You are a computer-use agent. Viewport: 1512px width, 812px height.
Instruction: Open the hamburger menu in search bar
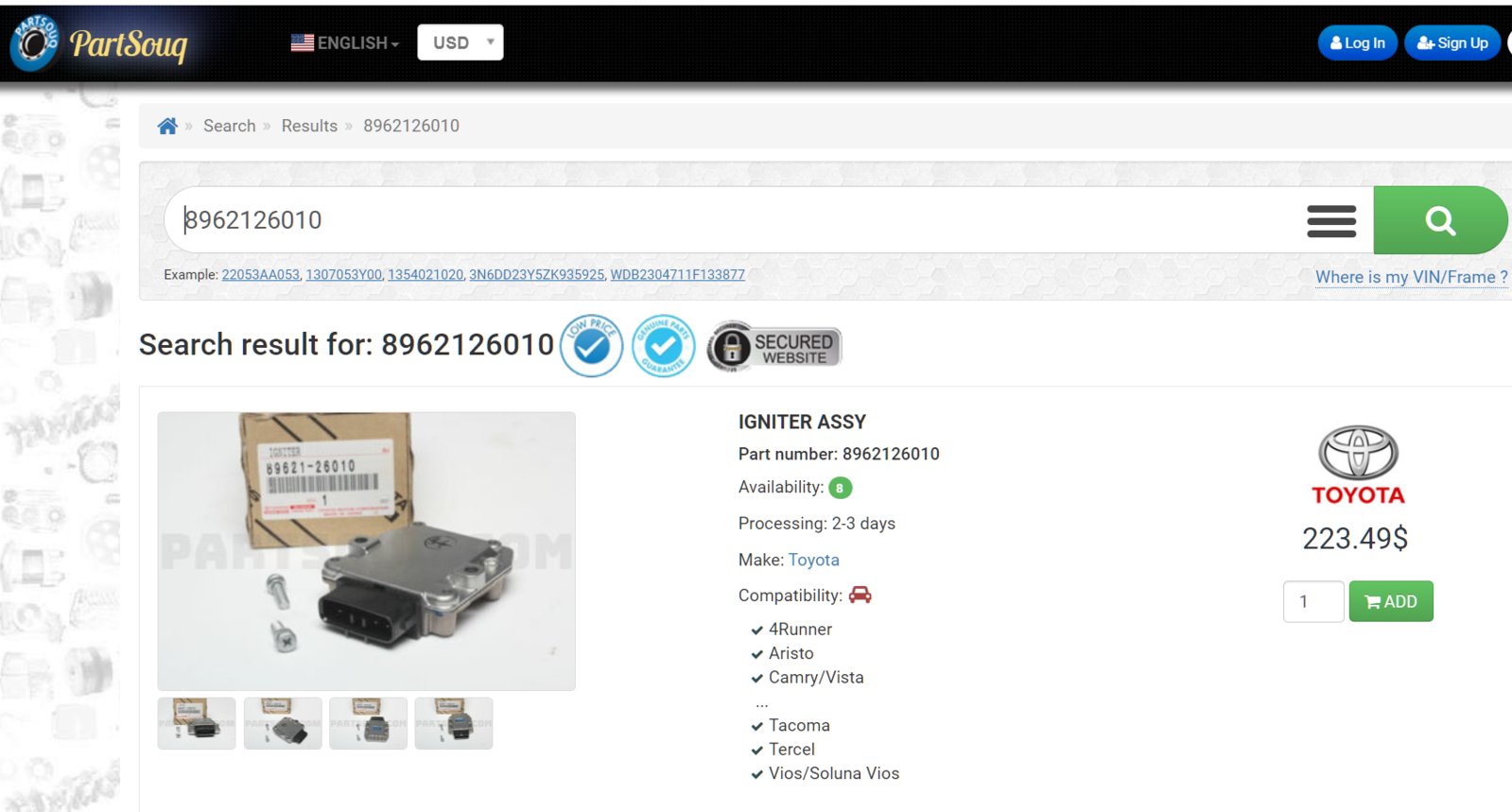1331,220
